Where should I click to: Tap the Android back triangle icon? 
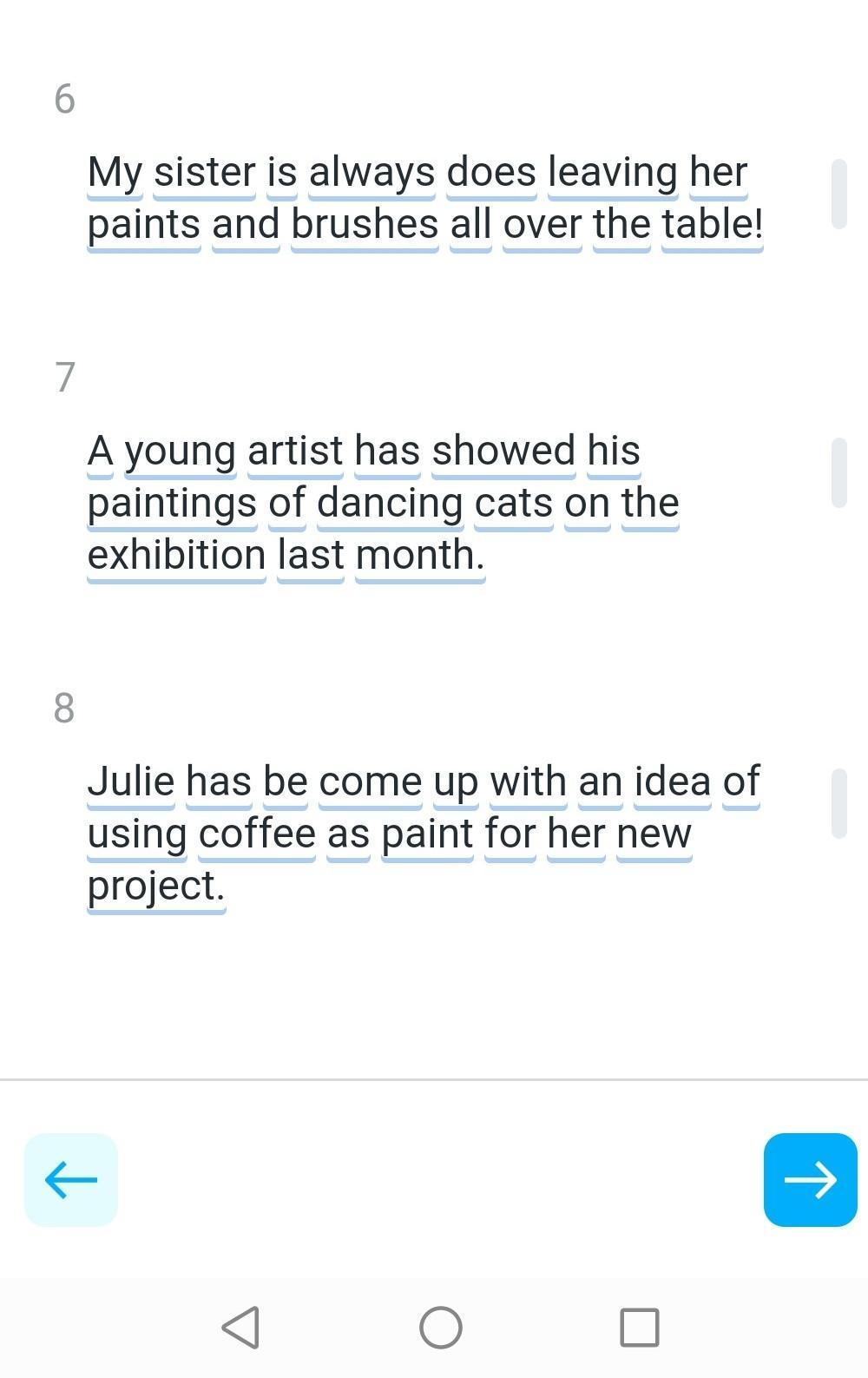click(240, 1327)
